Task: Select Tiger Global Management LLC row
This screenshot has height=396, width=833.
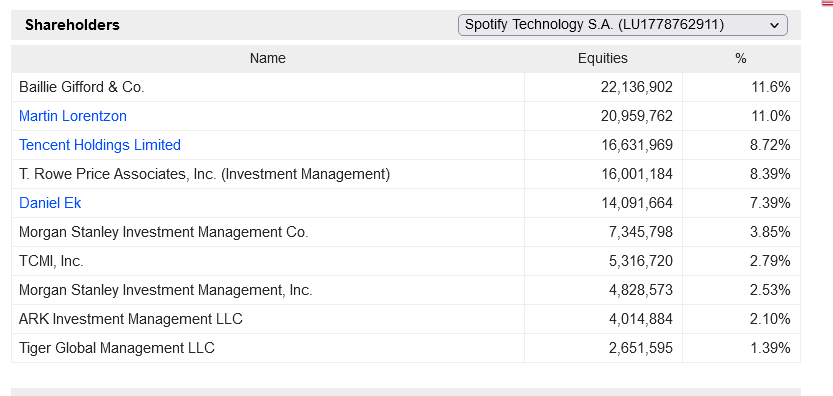Action: coord(406,348)
